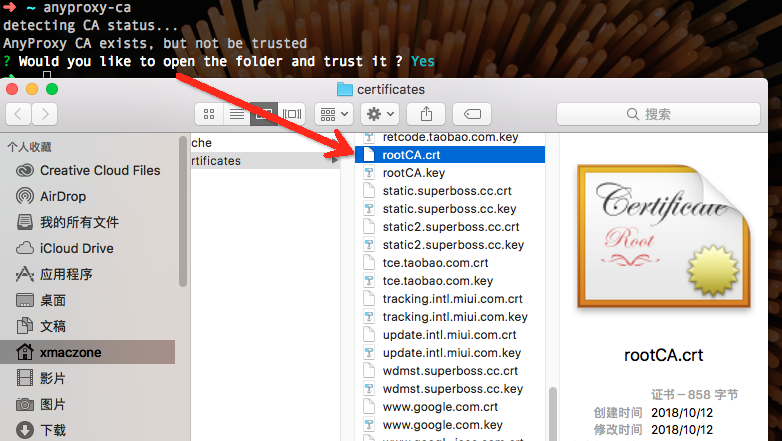Select update.intl.miui.com.crt file
782x441 pixels.
click(x=450, y=334)
